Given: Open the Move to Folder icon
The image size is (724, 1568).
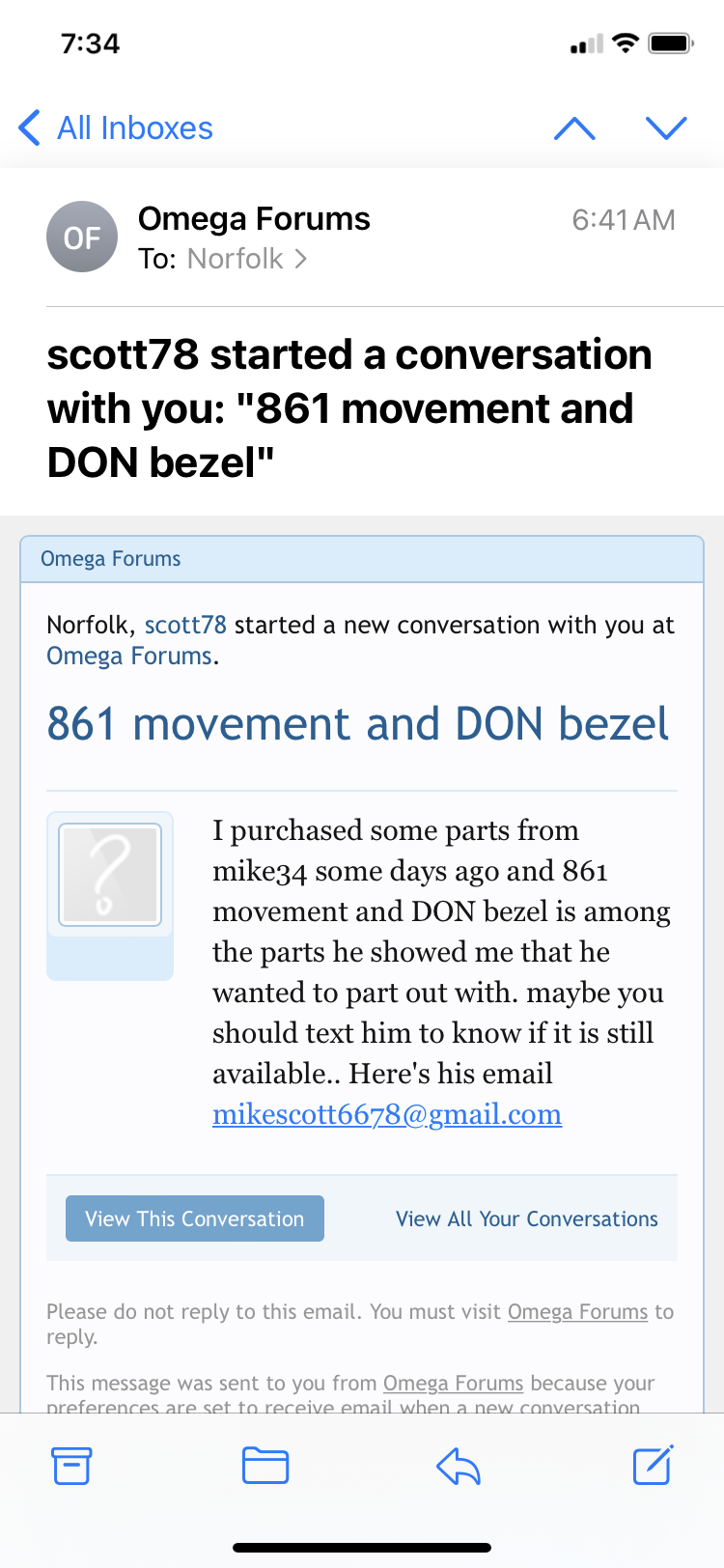Looking at the screenshot, I should pyautogui.click(x=265, y=1466).
